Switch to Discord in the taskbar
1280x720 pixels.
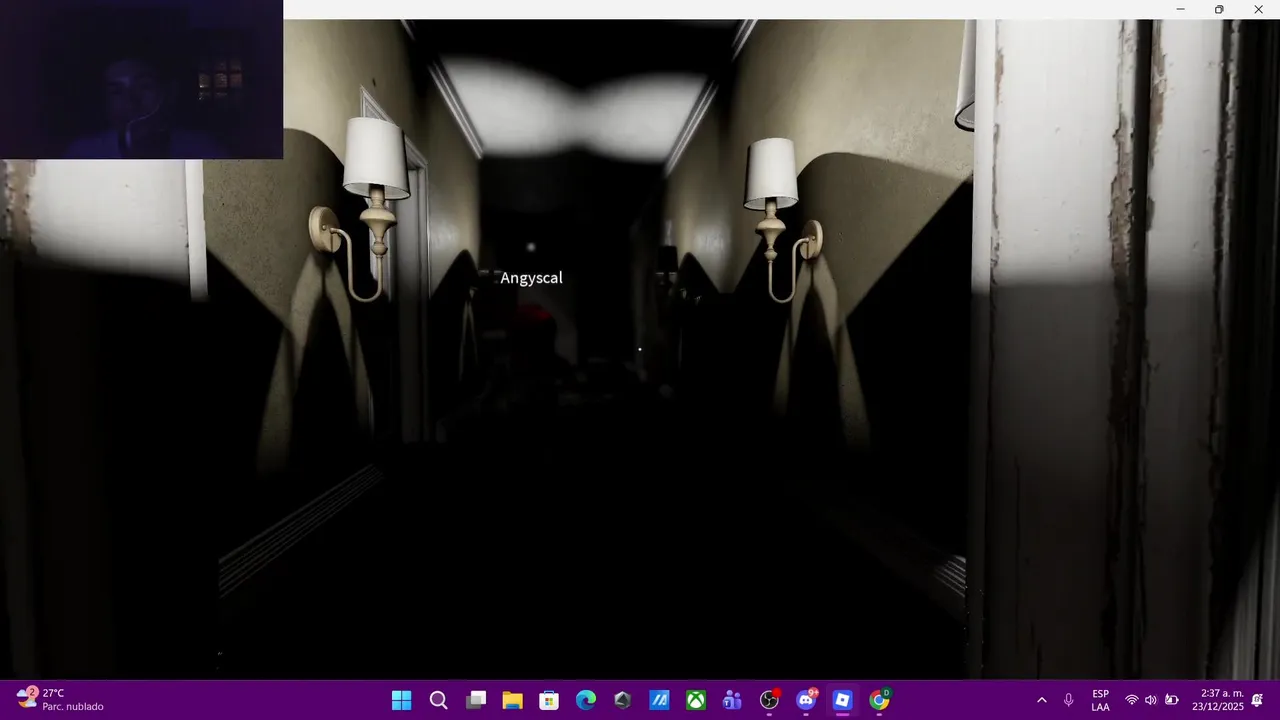coord(806,700)
